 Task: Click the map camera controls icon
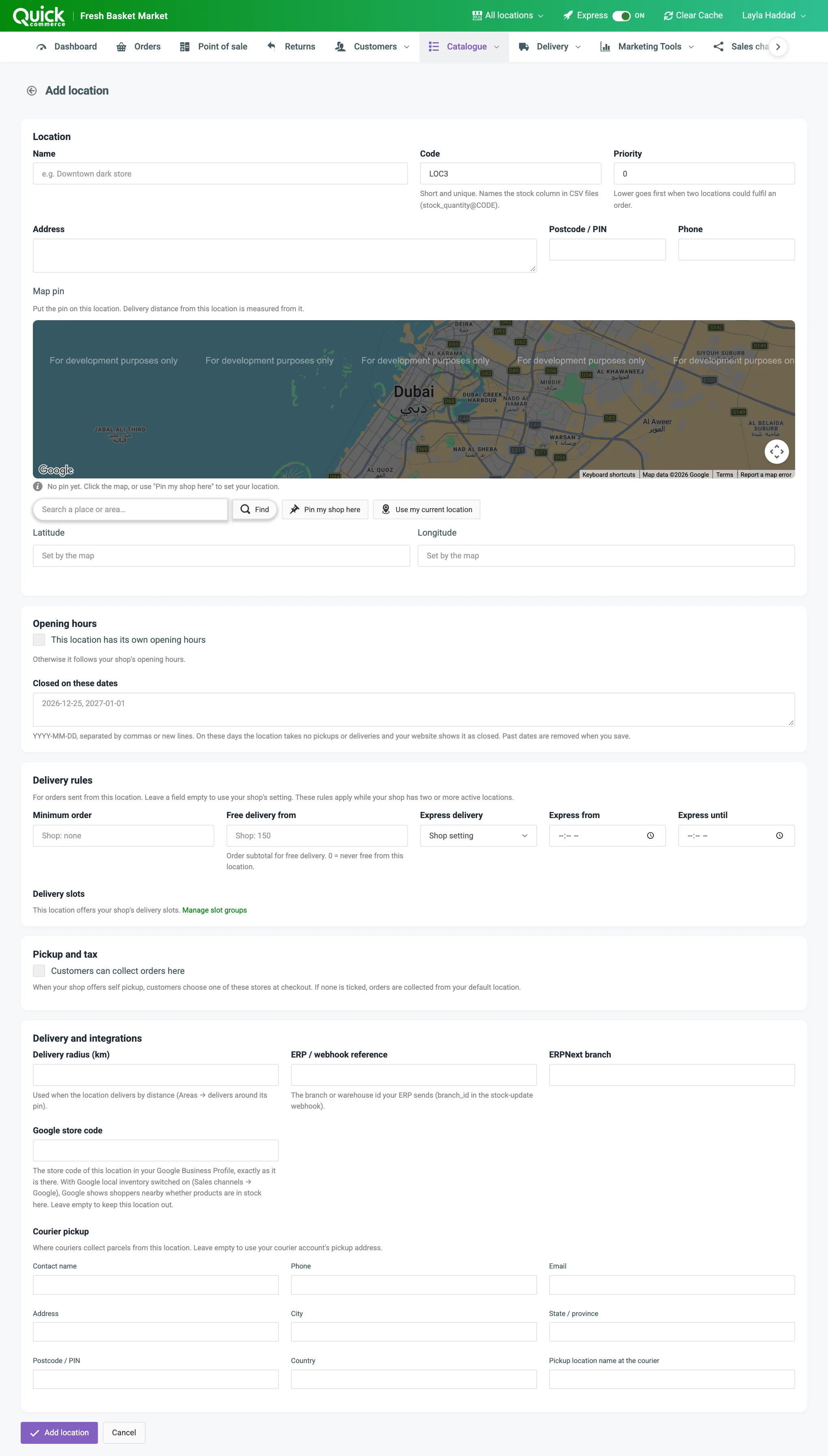776,451
